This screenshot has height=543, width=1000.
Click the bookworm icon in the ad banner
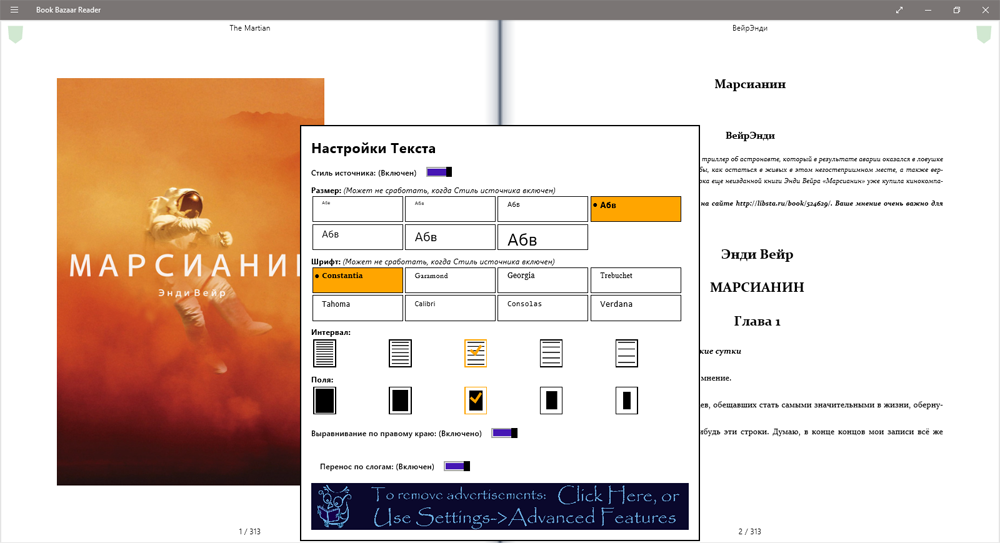click(334, 507)
